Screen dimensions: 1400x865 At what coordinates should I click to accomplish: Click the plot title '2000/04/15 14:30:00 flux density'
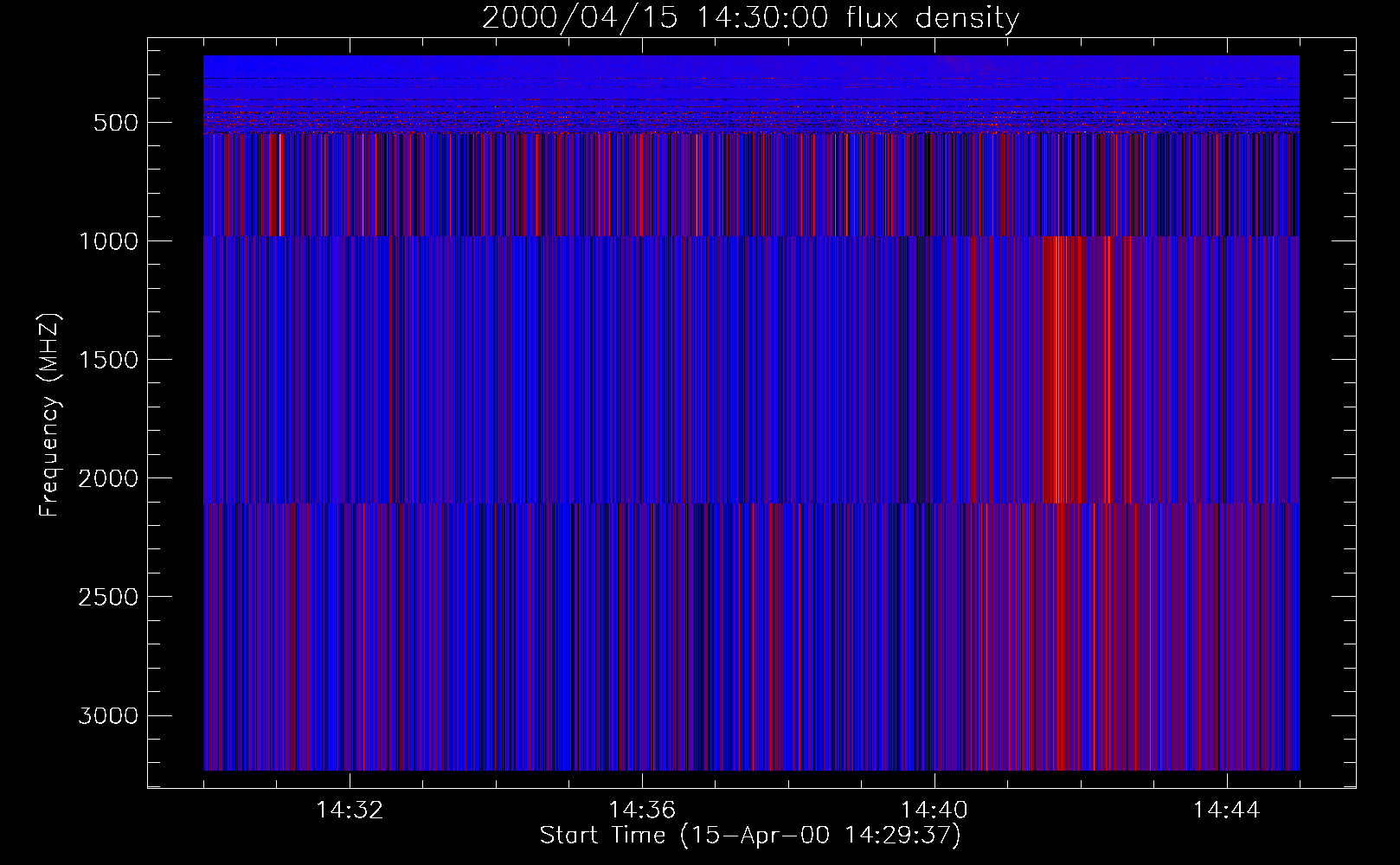750,18
